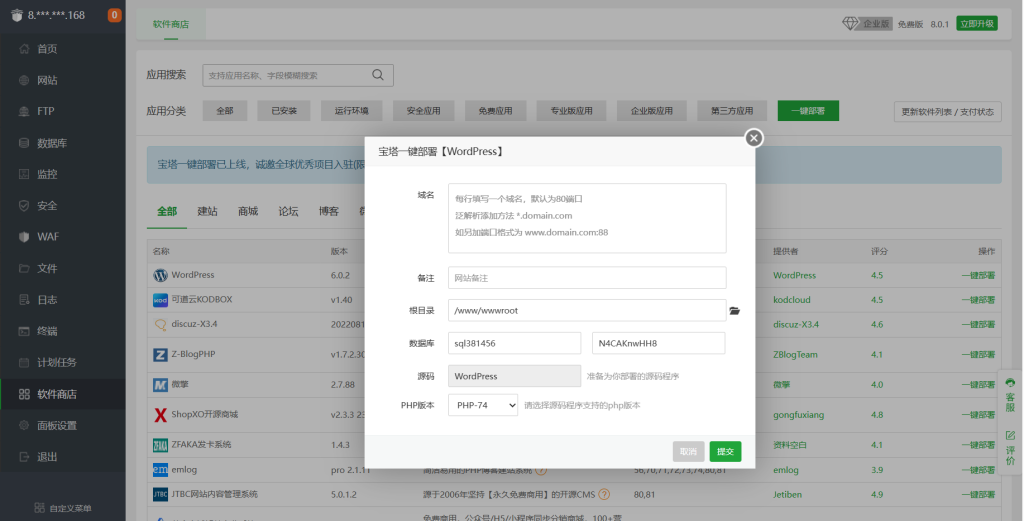1024x521 pixels.
Task: Select 运行环境 category filter
Action: (x=351, y=110)
